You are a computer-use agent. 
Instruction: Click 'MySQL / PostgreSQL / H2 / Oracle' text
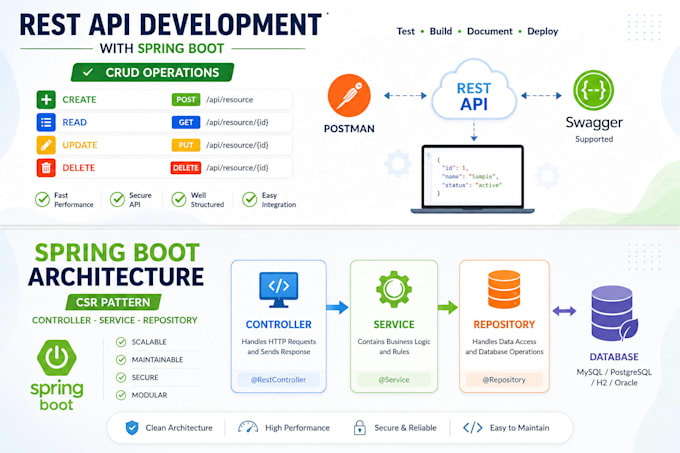(x=614, y=378)
